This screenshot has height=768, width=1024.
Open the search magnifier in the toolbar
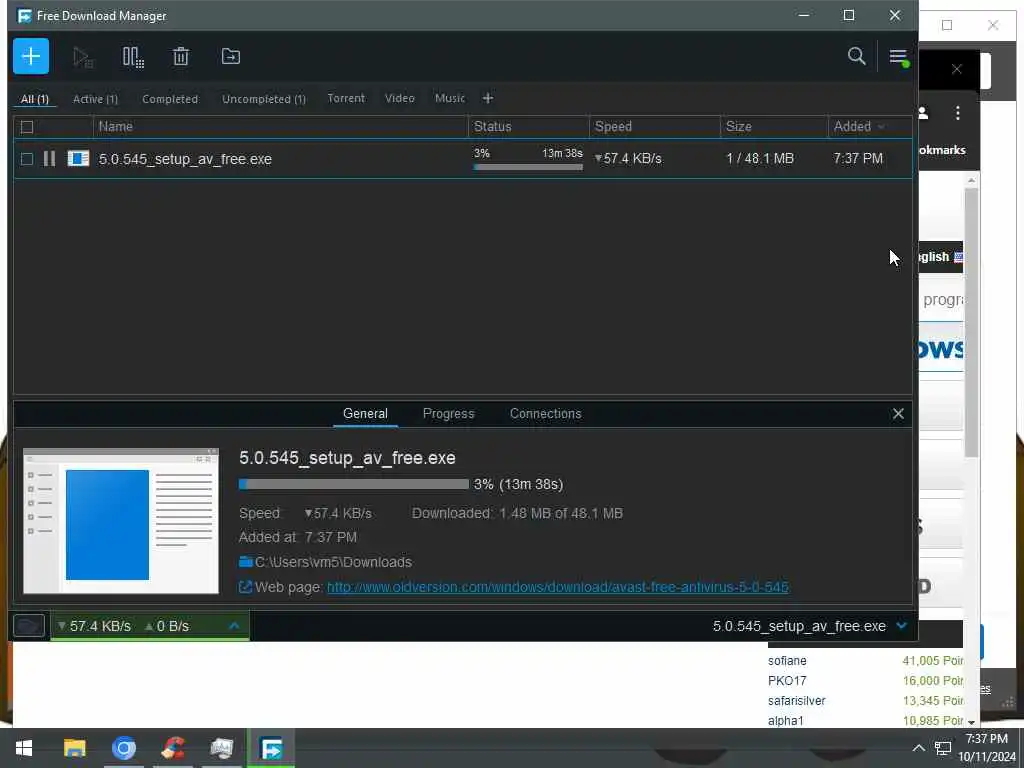856,56
